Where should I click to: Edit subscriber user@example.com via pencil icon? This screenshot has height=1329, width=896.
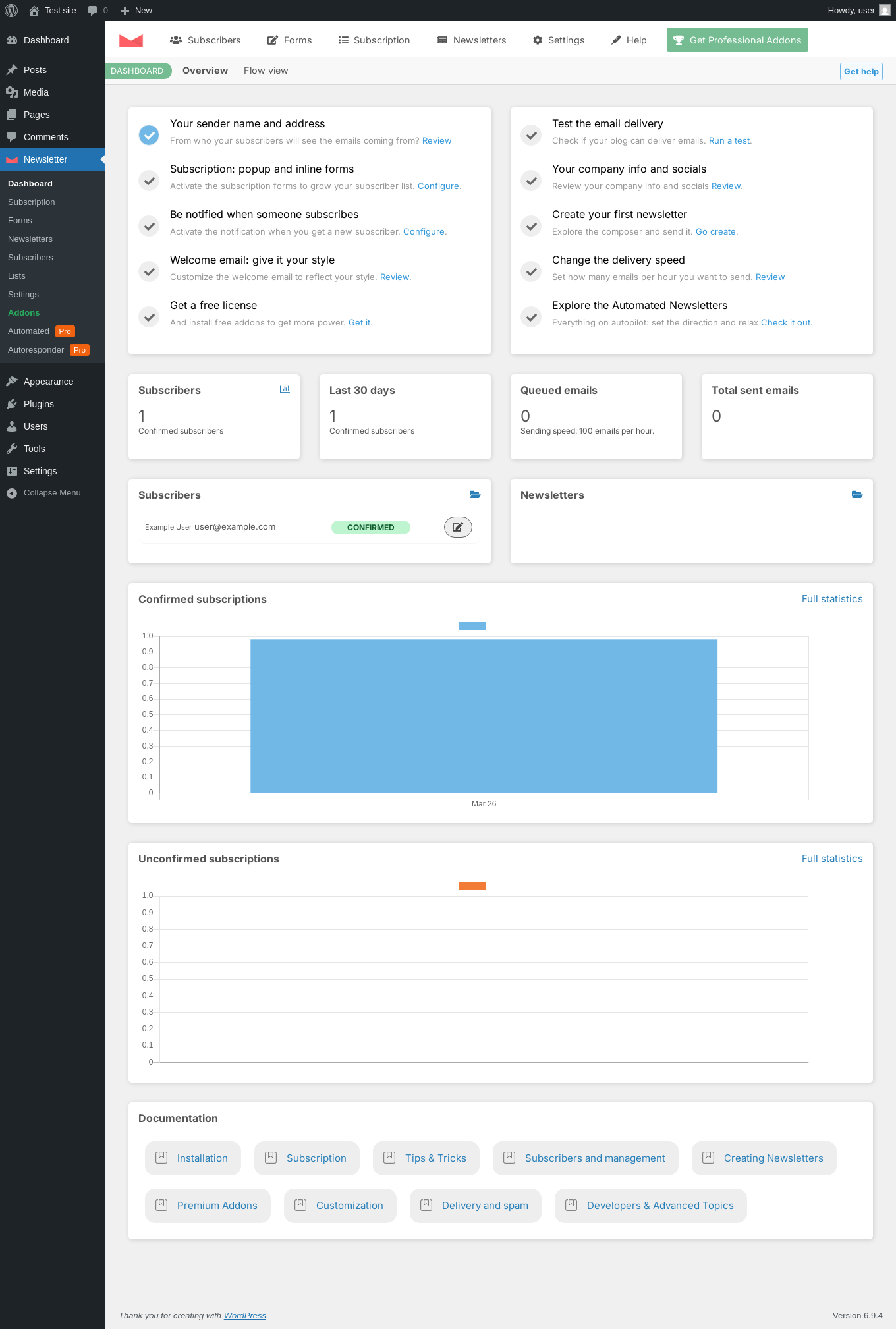coord(458,527)
